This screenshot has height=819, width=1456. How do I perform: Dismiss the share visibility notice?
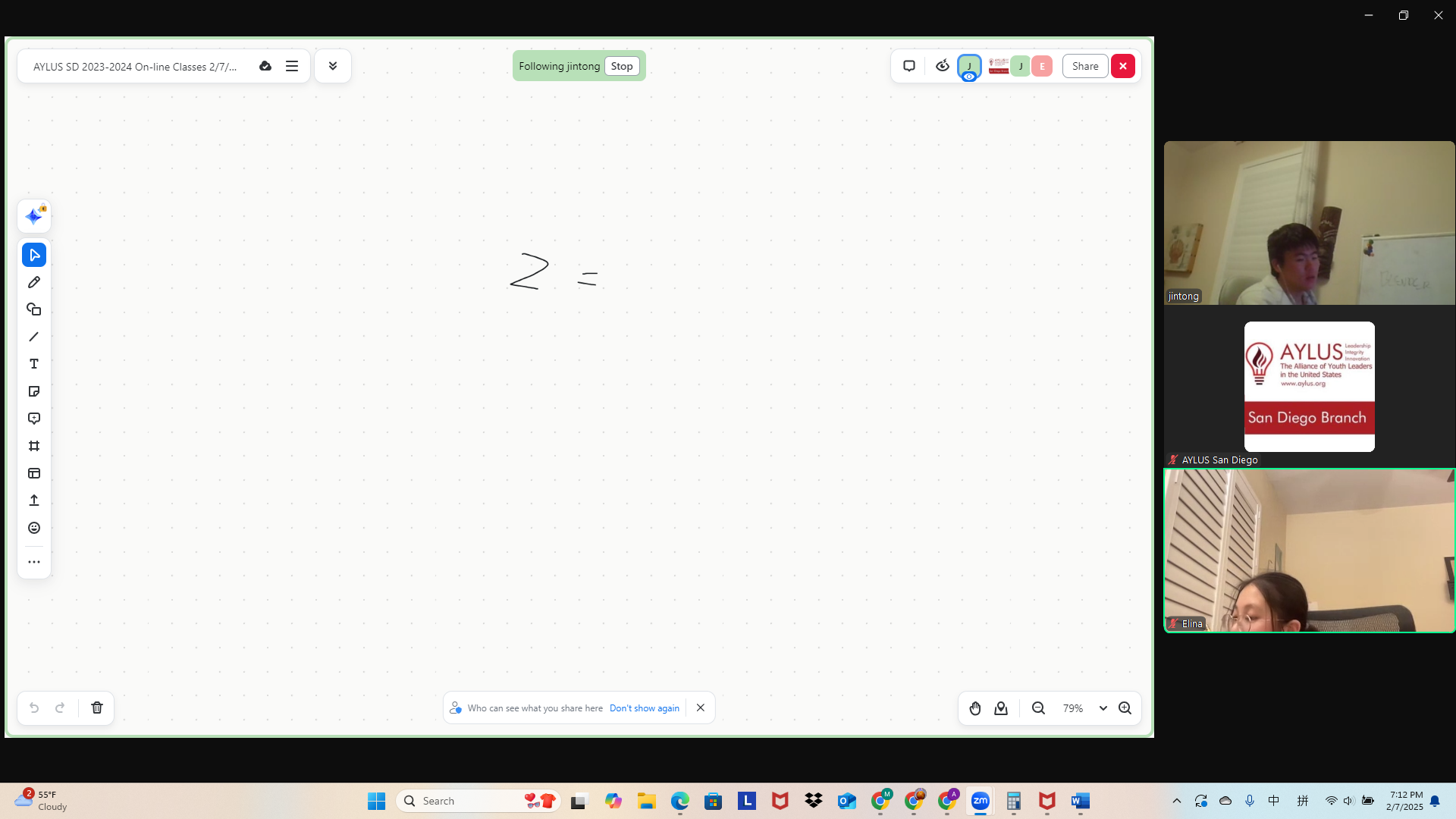click(x=701, y=708)
